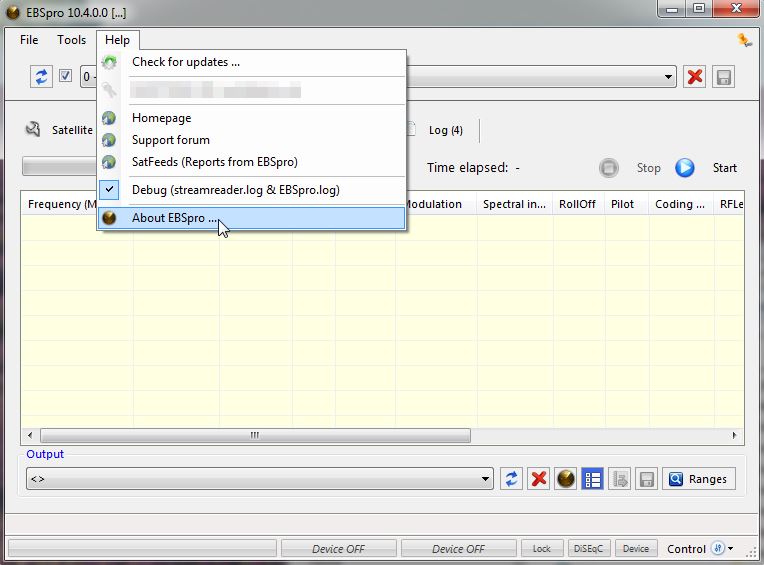
Task: Sort by Modulation column header
Action: (x=436, y=204)
